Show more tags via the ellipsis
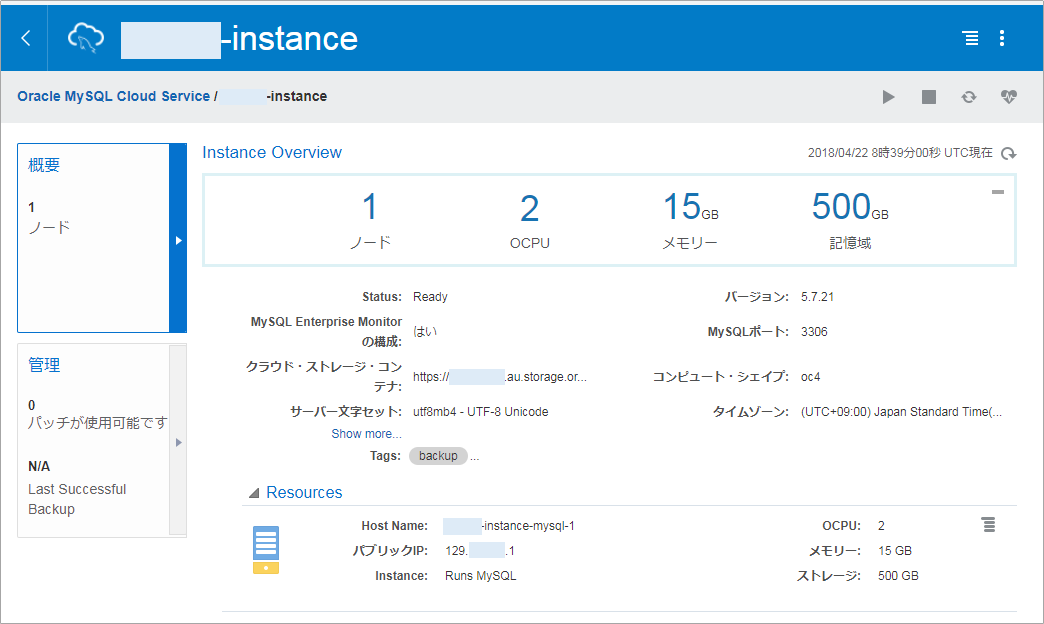 474,457
